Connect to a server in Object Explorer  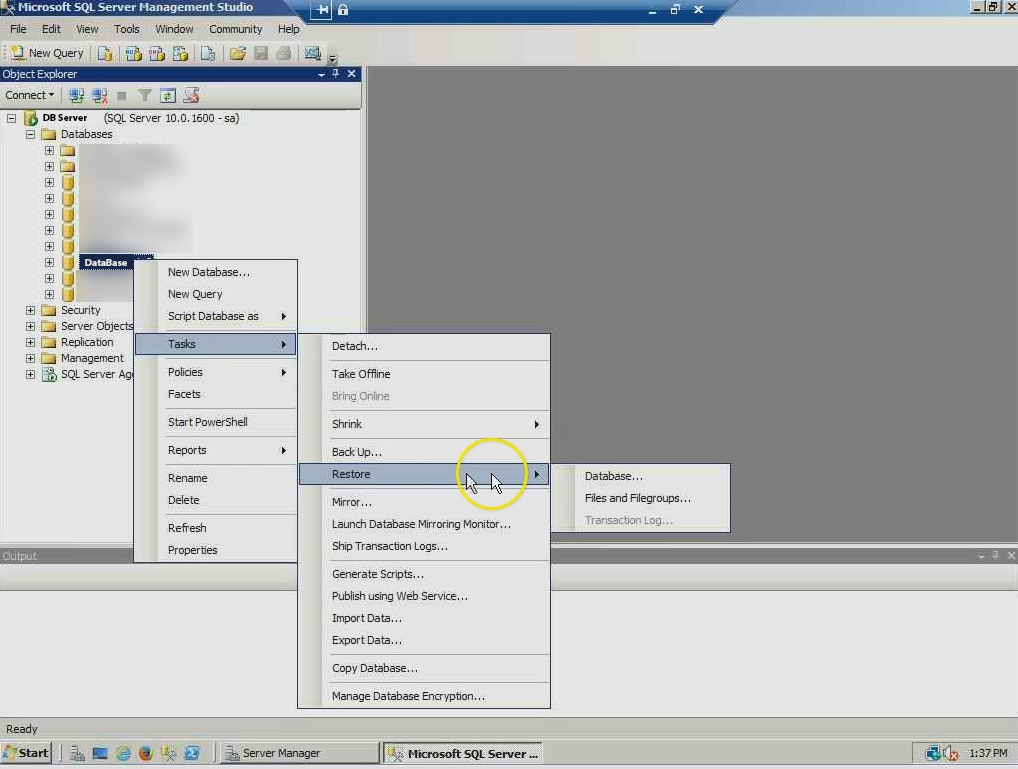tap(76, 95)
